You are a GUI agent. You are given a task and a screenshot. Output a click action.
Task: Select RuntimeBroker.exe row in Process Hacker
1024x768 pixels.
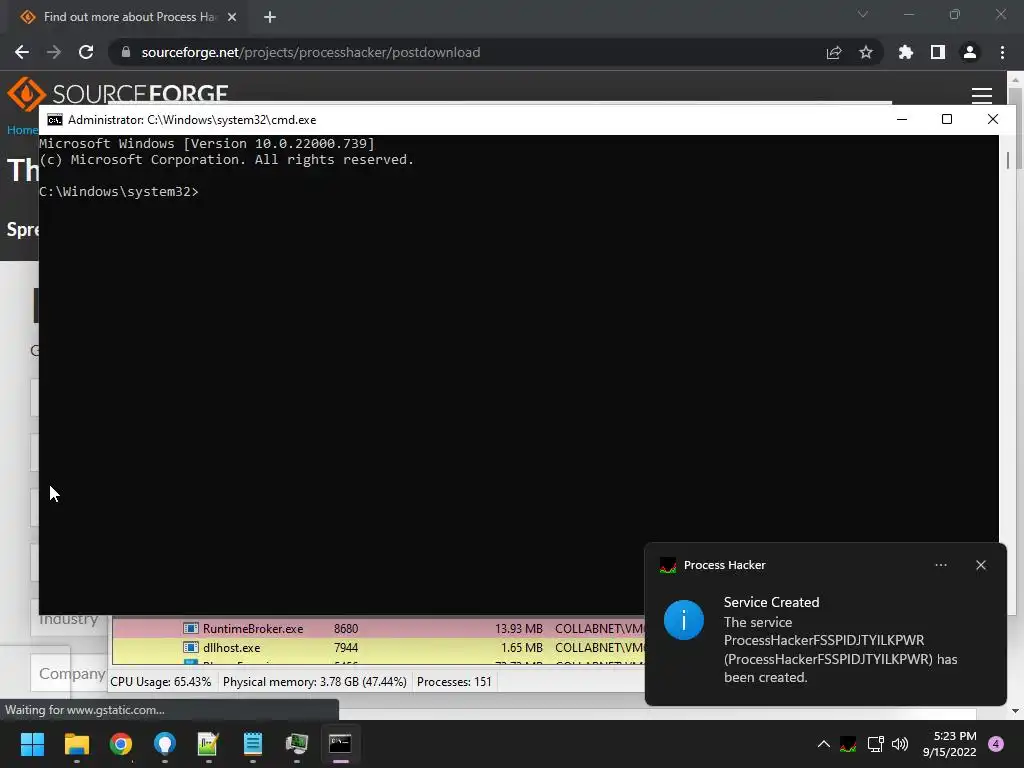(378, 628)
